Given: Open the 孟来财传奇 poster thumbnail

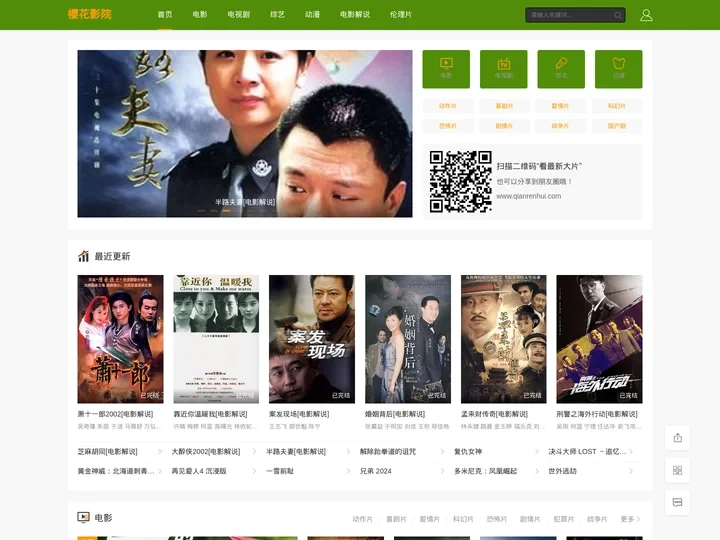Looking at the screenshot, I should 504,339.
